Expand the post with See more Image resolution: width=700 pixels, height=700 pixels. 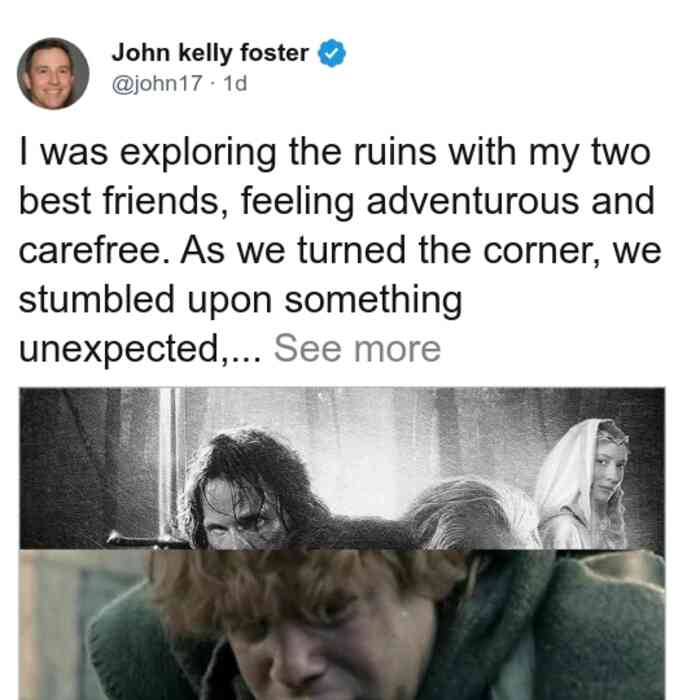(x=357, y=349)
